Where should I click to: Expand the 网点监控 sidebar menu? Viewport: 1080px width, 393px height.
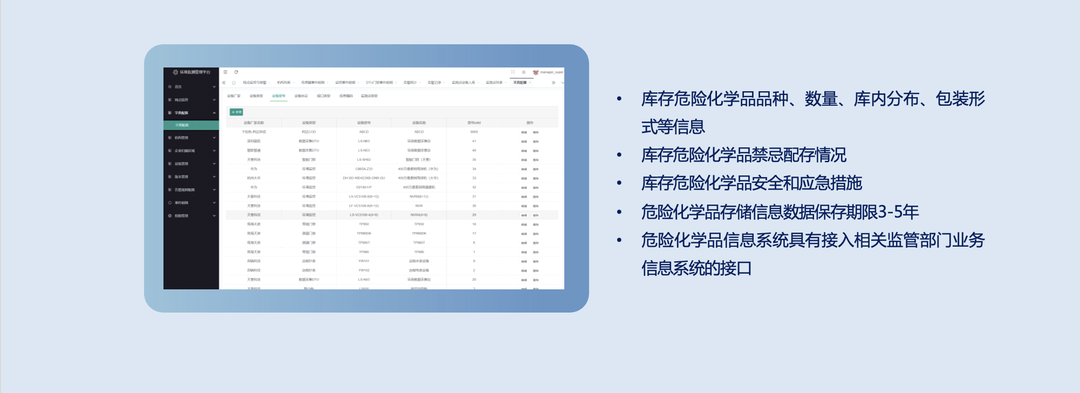coord(191,100)
